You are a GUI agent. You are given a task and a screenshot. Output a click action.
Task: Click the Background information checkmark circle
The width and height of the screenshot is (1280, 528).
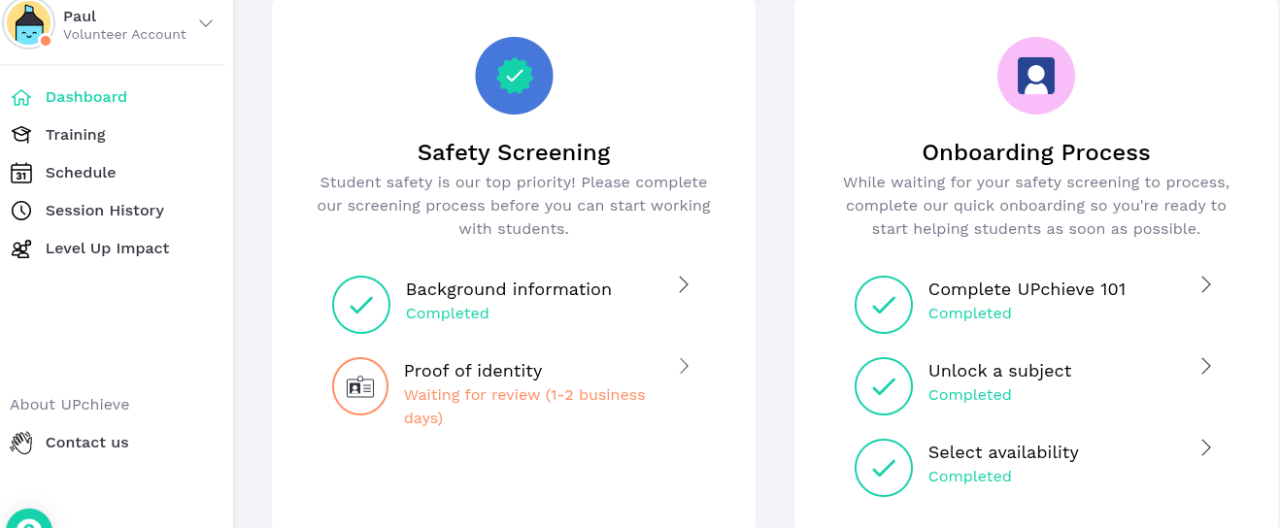361,305
